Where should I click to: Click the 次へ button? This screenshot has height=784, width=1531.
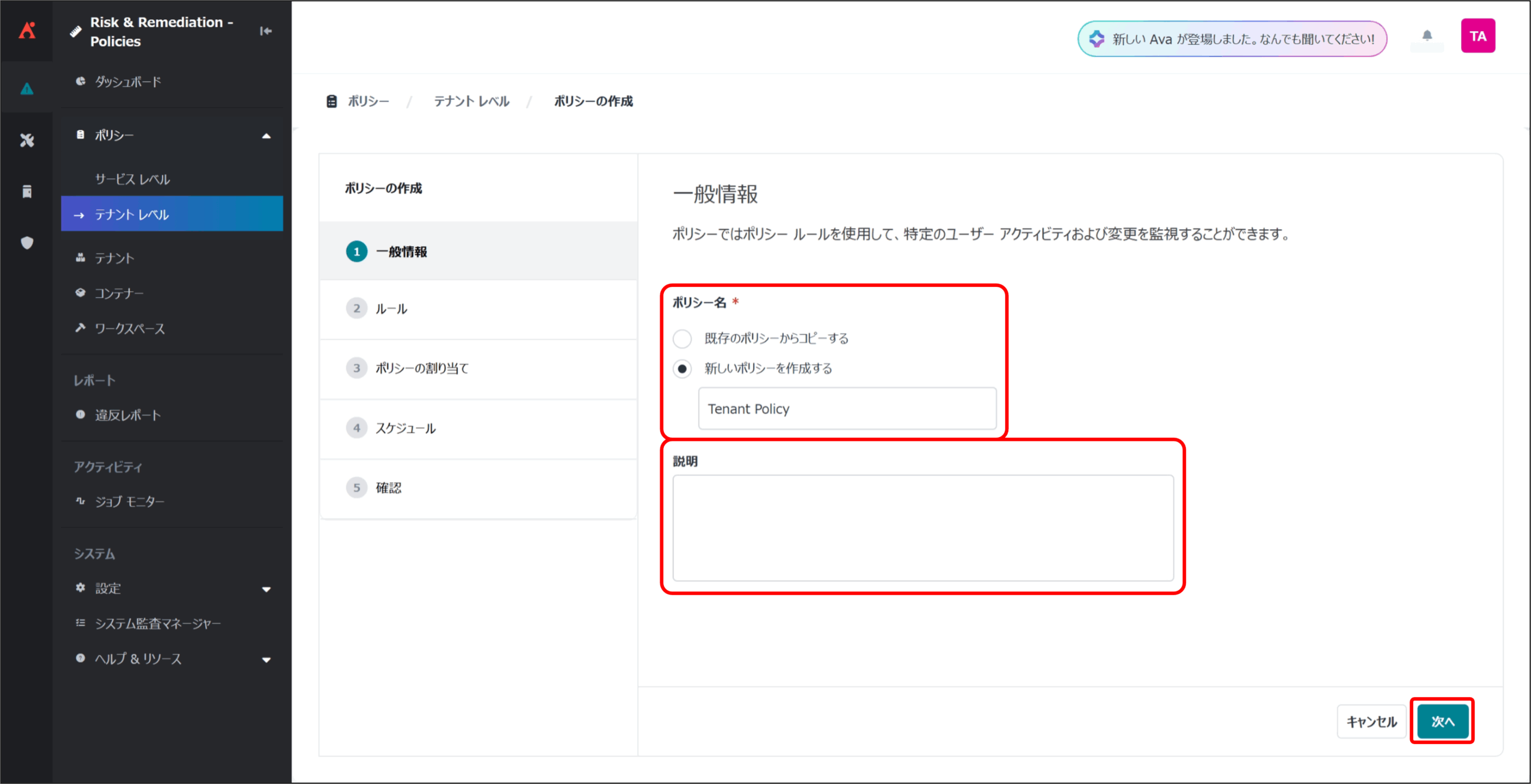click(1442, 721)
